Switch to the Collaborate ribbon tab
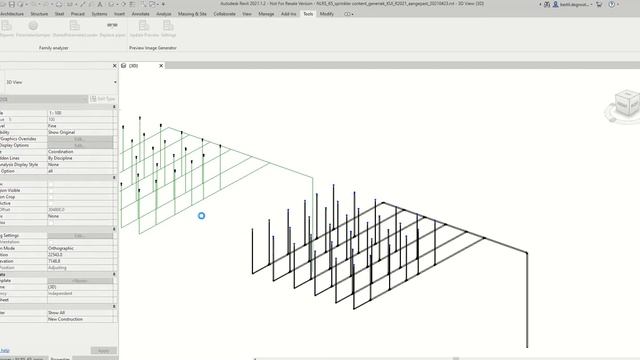Viewport: 640px width, 360px height. 224,14
